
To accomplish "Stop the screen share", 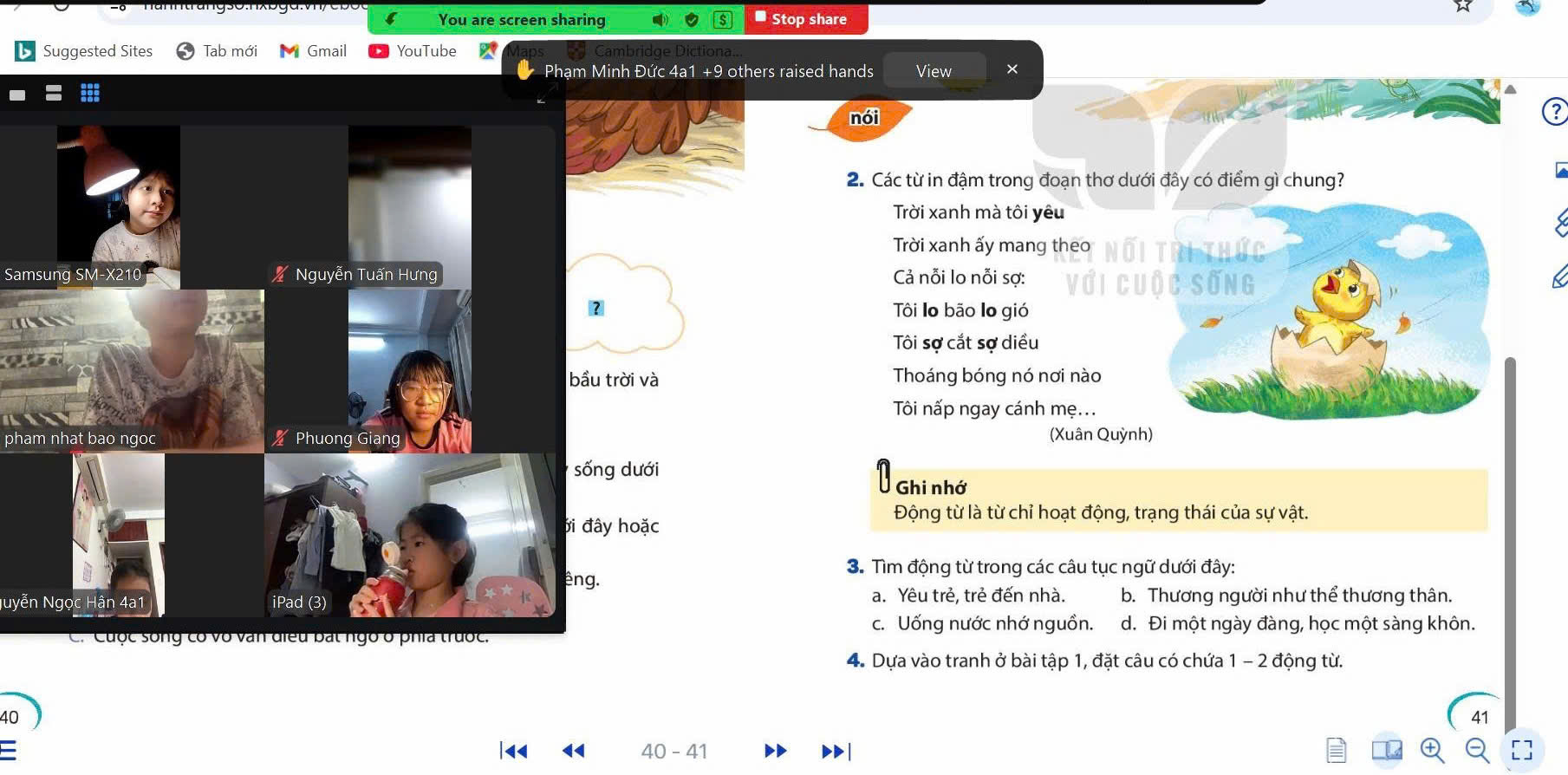I will (x=805, y=19).
